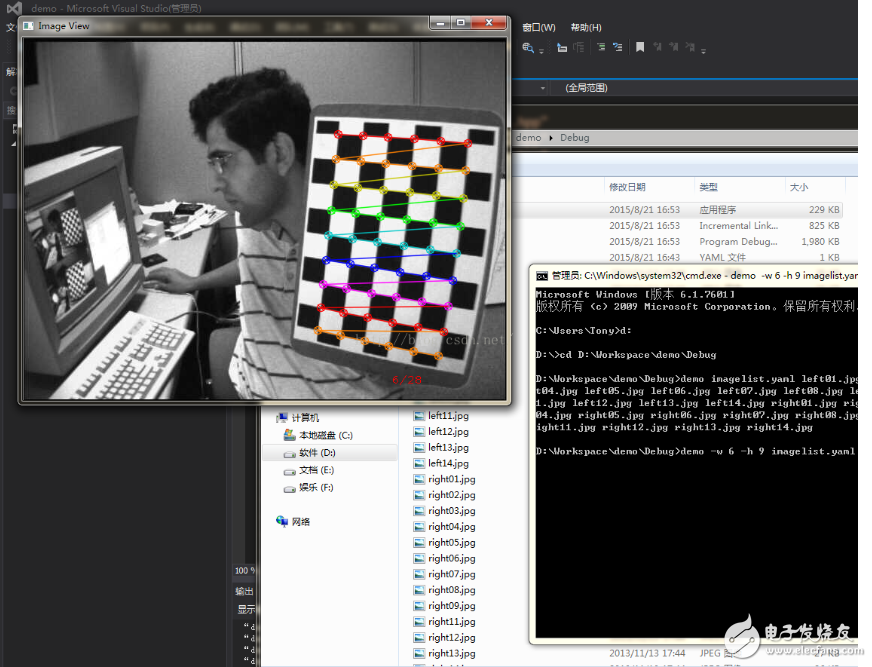Click the comment-out lines toolbar icon
Screen dimensions: 872x667
coord(601,47)
